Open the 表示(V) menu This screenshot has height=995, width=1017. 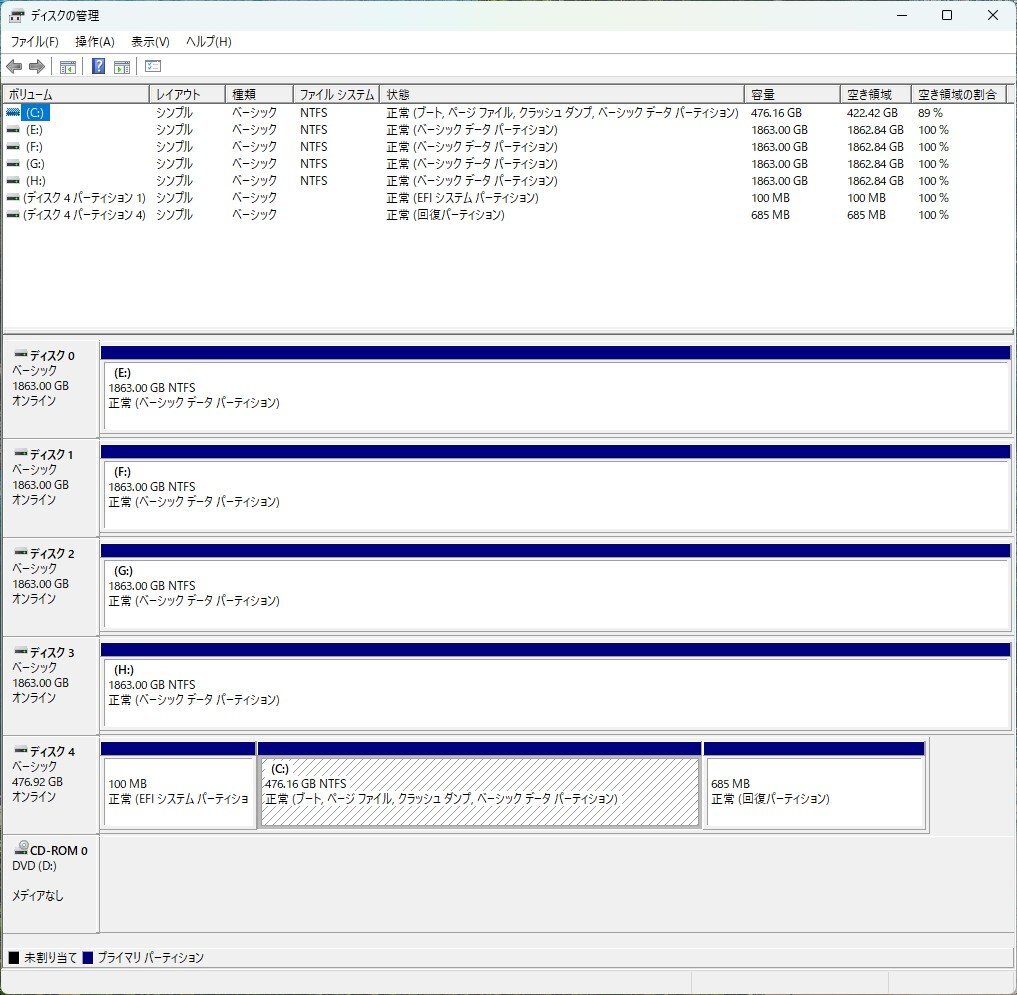[x=150, y=42]
